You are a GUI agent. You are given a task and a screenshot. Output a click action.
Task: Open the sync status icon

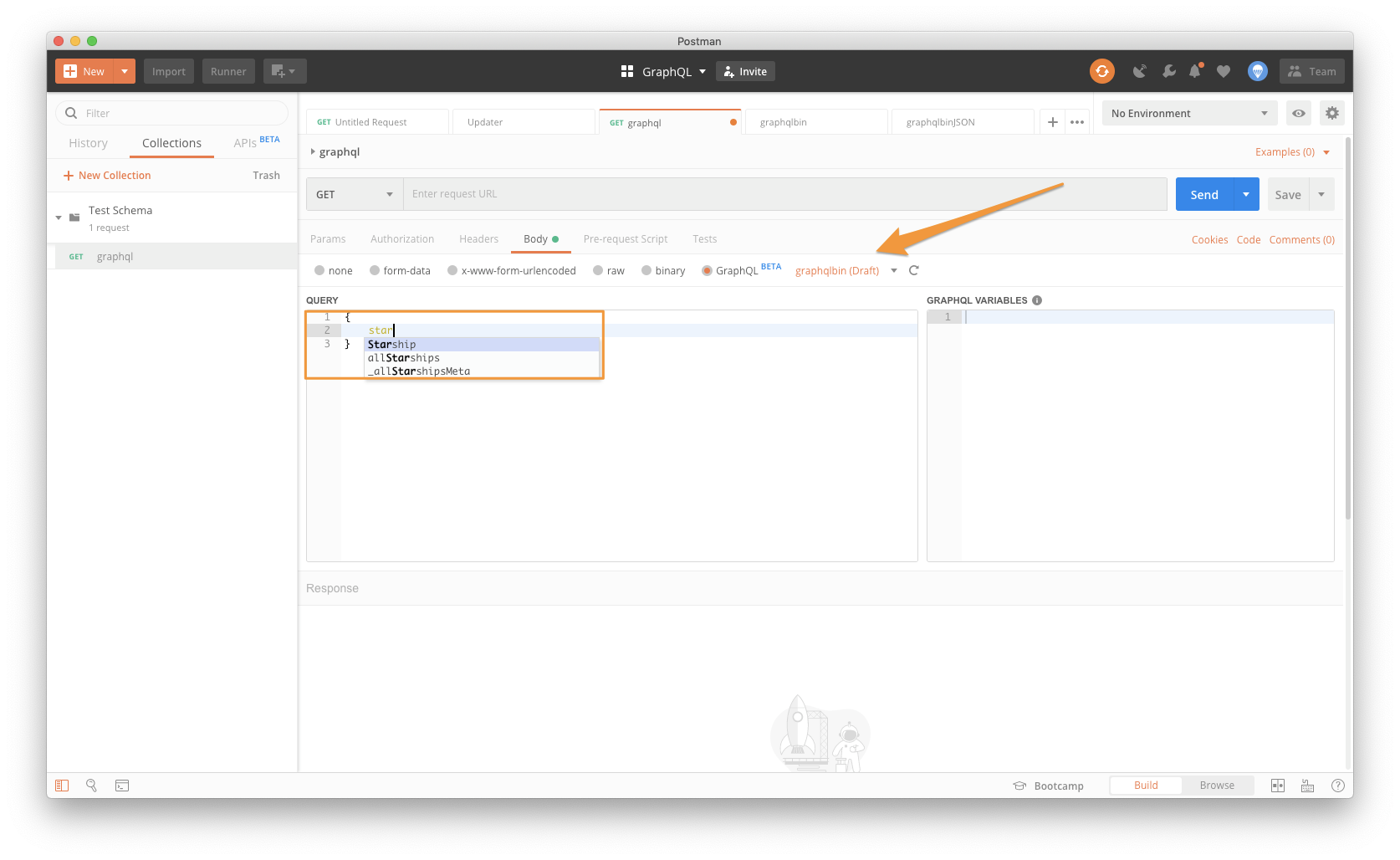(1101, 71)
